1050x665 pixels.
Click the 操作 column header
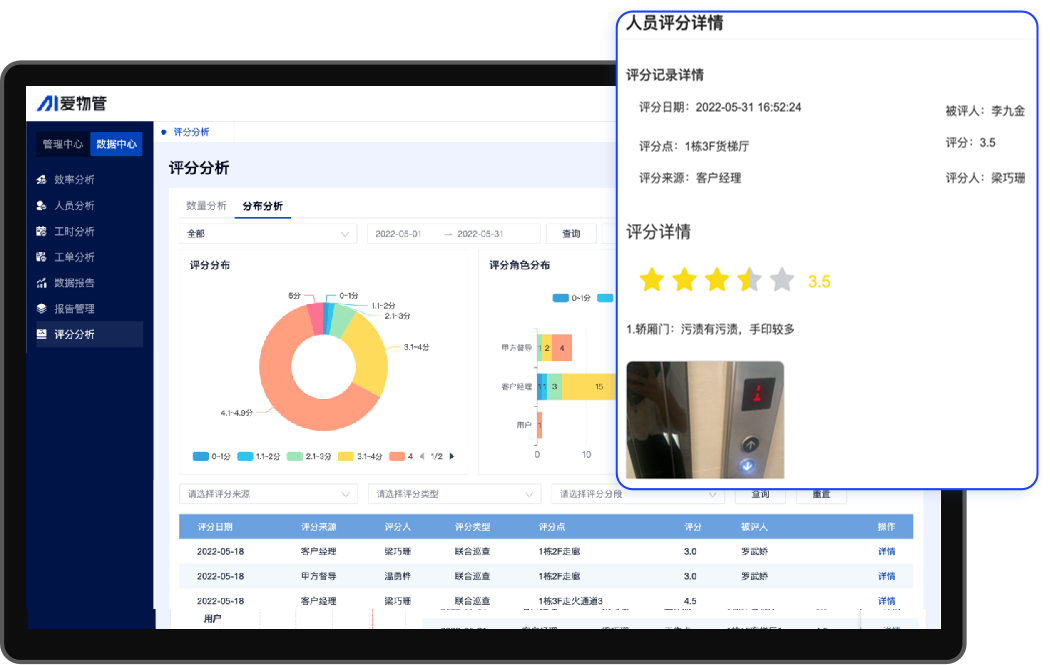pyautogui.click(x=887, y=527)
